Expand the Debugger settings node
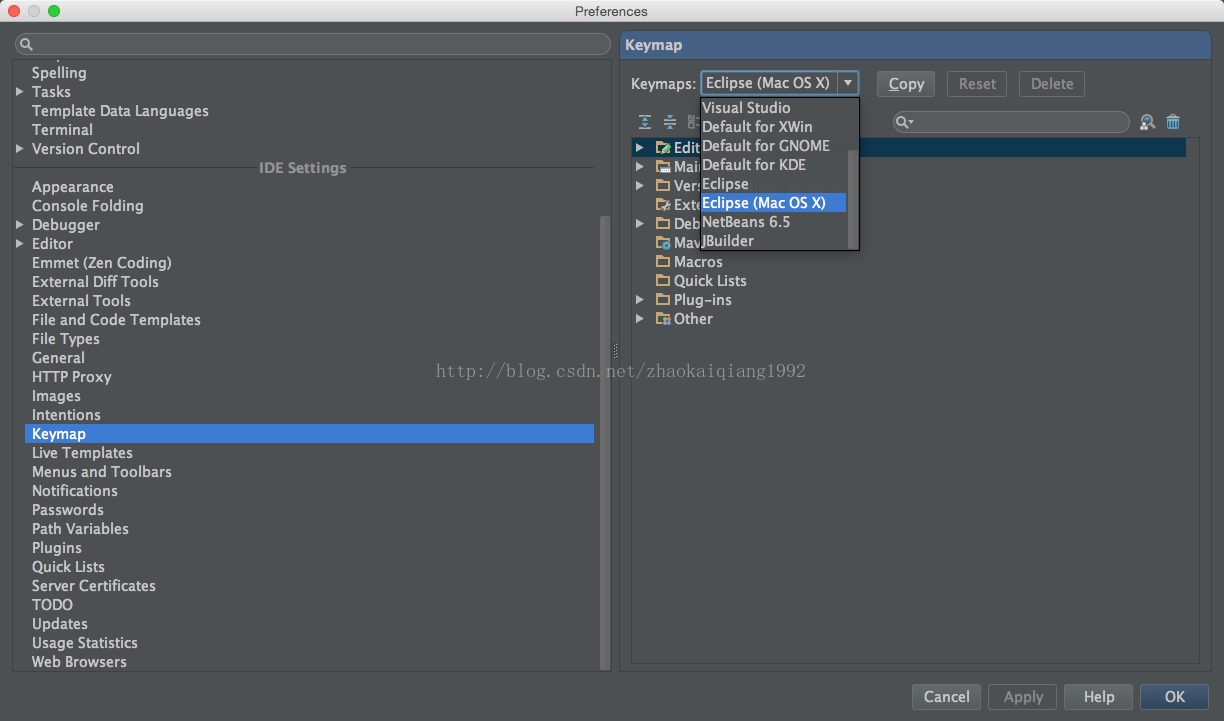1224x721 pixels. coord(20,225)
